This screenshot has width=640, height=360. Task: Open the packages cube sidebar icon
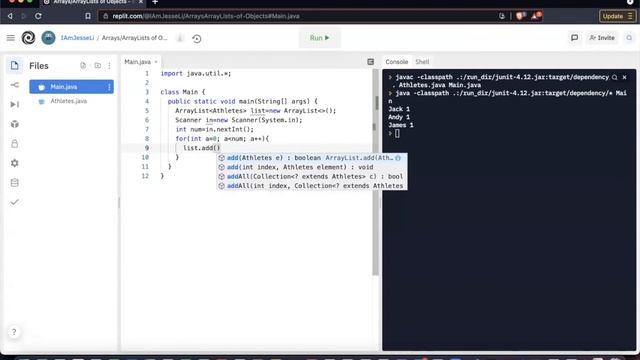[15, 124]
